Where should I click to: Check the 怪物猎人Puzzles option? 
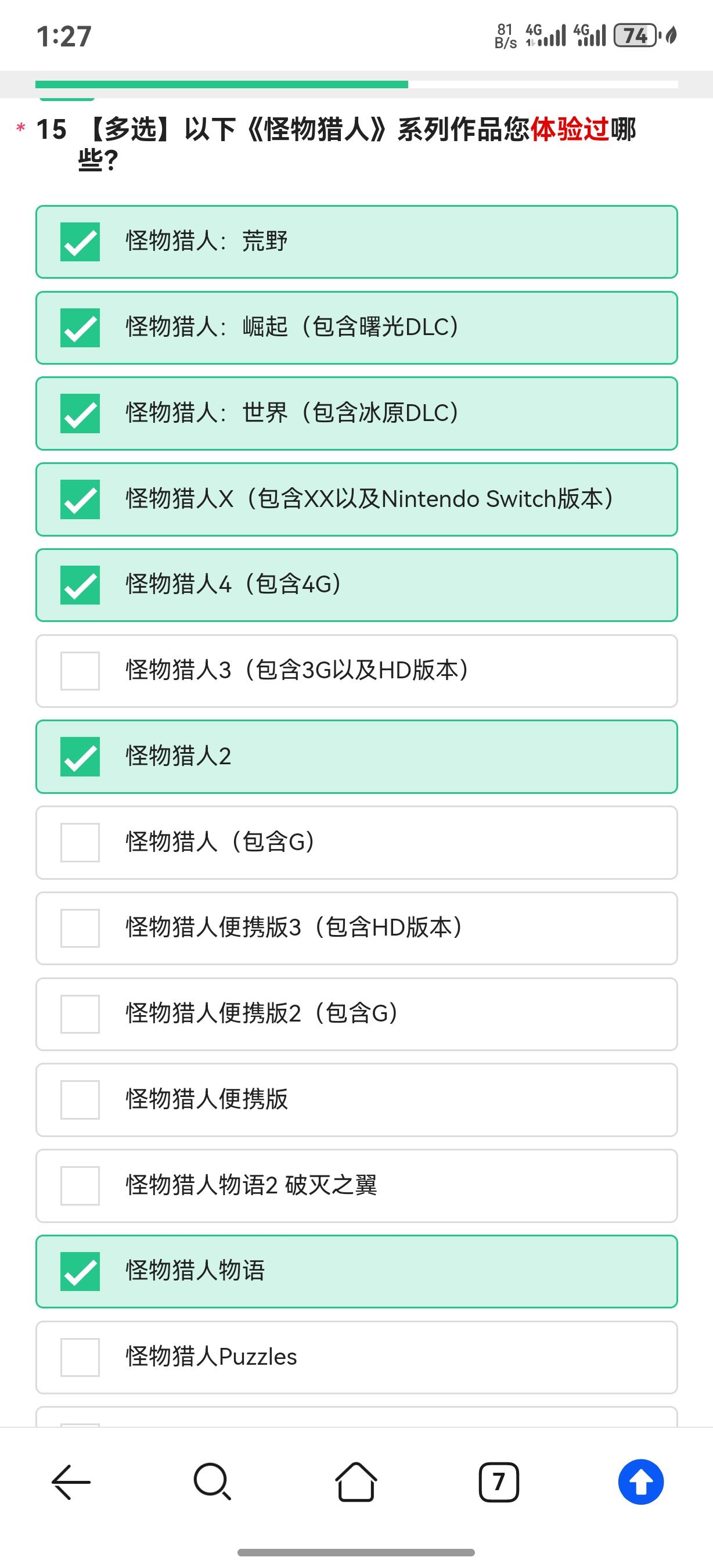(x=356, y=1357)
